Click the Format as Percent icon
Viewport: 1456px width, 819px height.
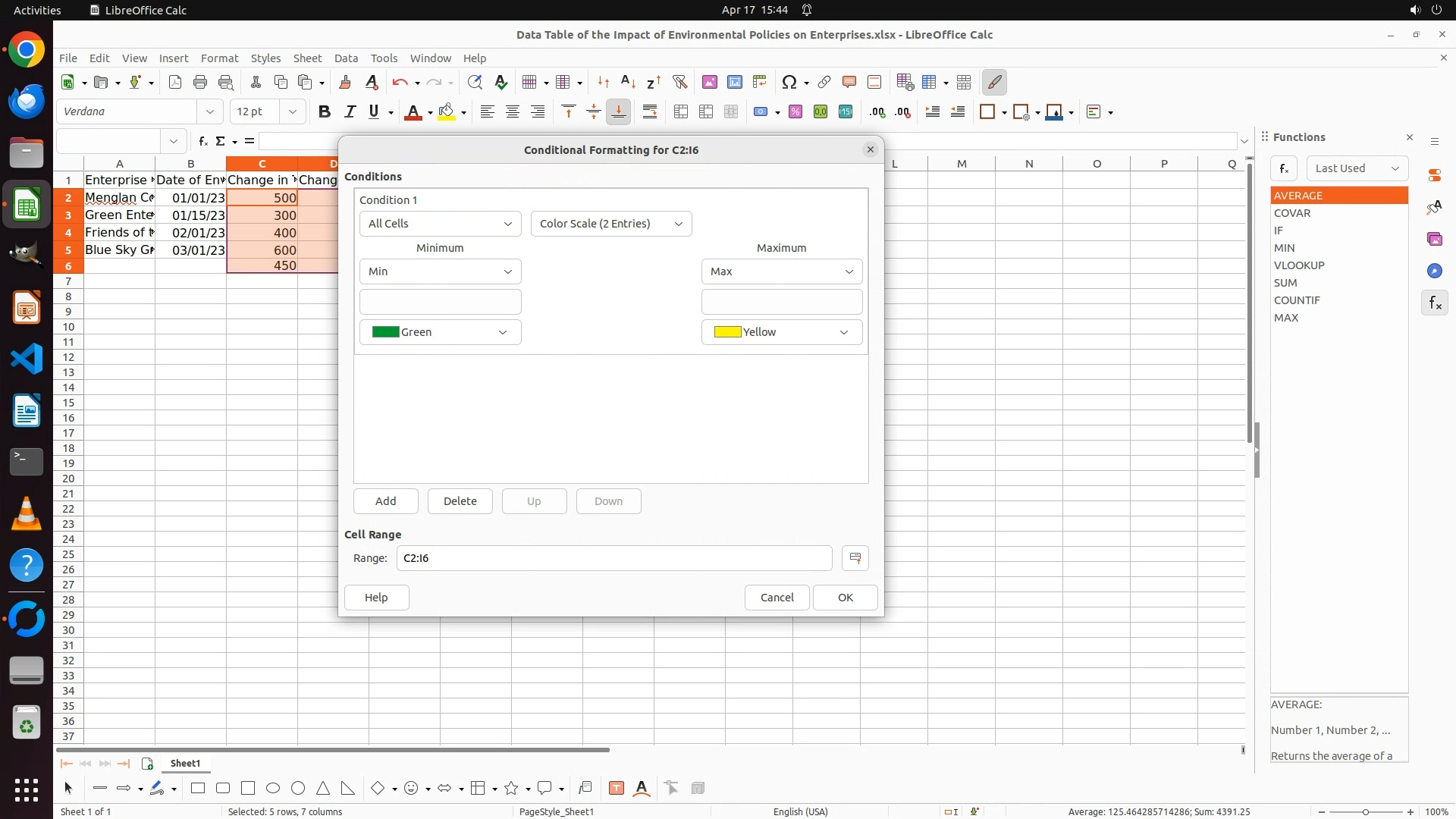[x=795, y=112]
